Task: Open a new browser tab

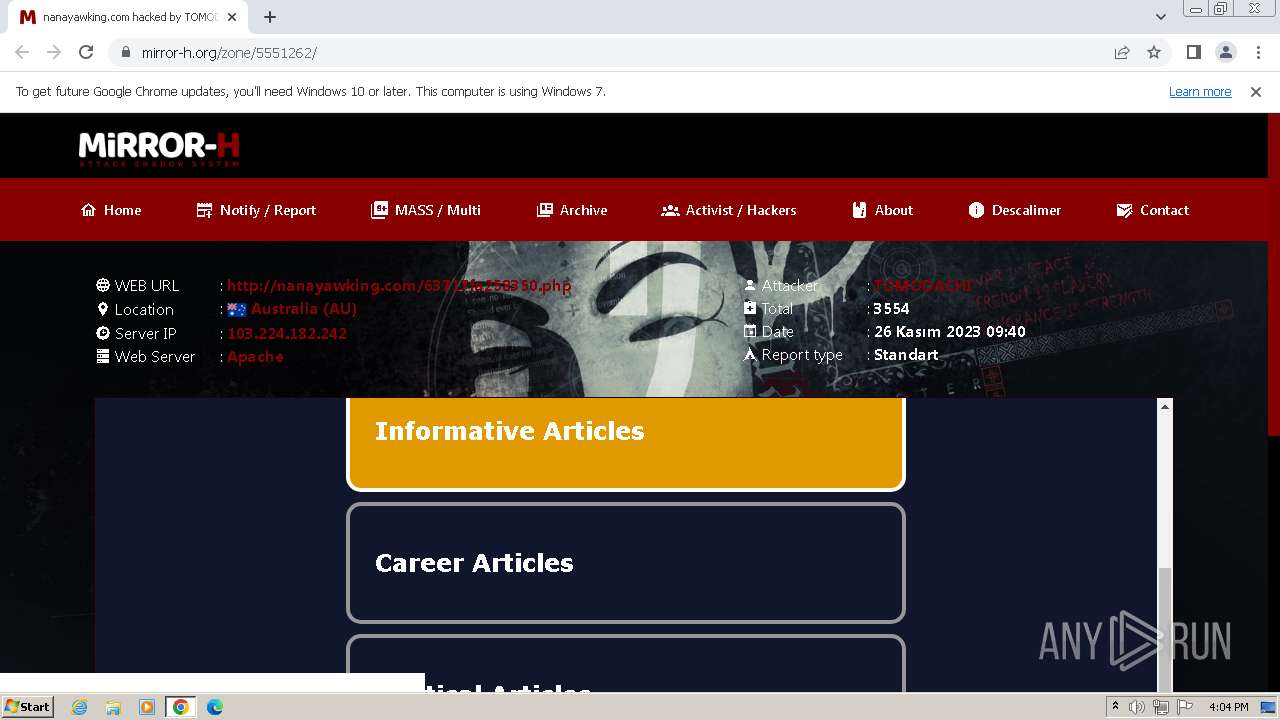Action: [270, 17]
